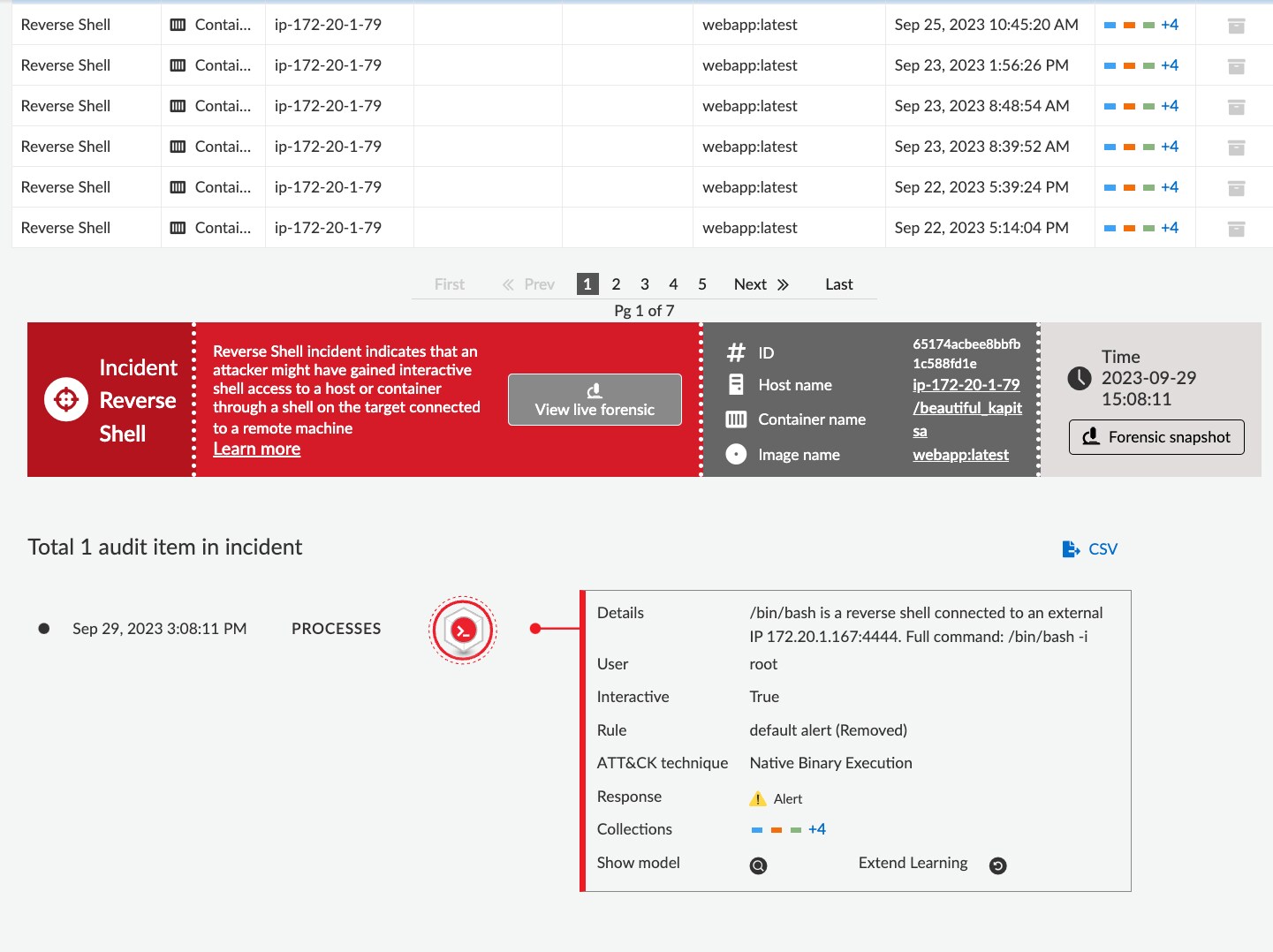This screenshot has height=952, width=1273.
Task: Expand +4 collections on Sep 22 5:39:24 PM row
Action: 1169,187
